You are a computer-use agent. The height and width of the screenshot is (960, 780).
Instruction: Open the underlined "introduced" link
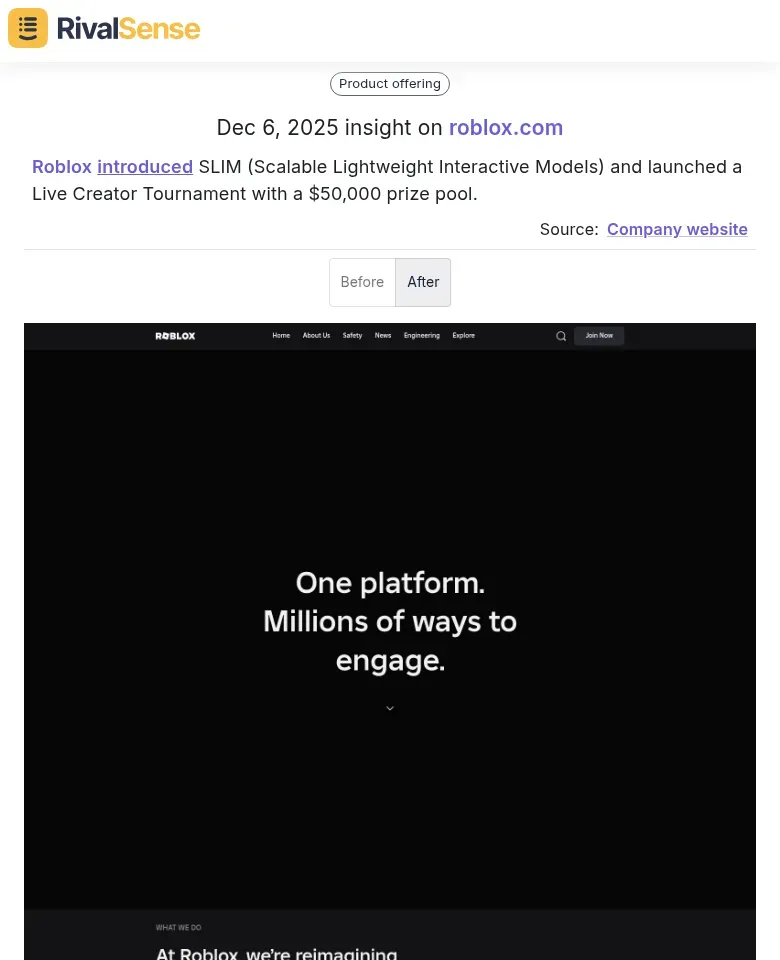145,167
